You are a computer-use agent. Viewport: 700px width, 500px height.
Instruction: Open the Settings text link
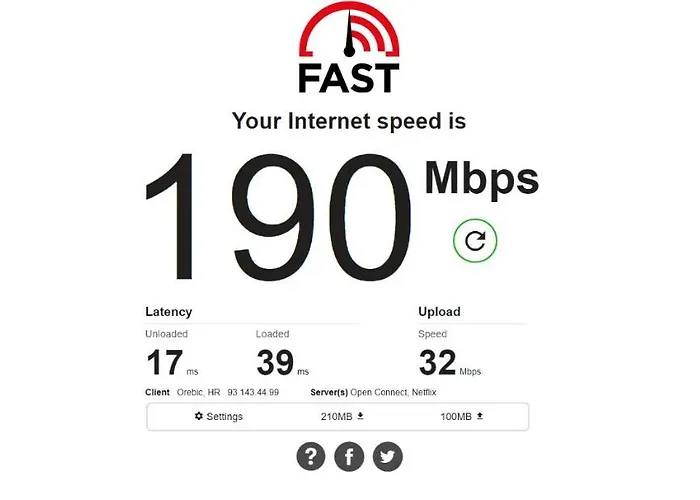click(x=225, y=417)
